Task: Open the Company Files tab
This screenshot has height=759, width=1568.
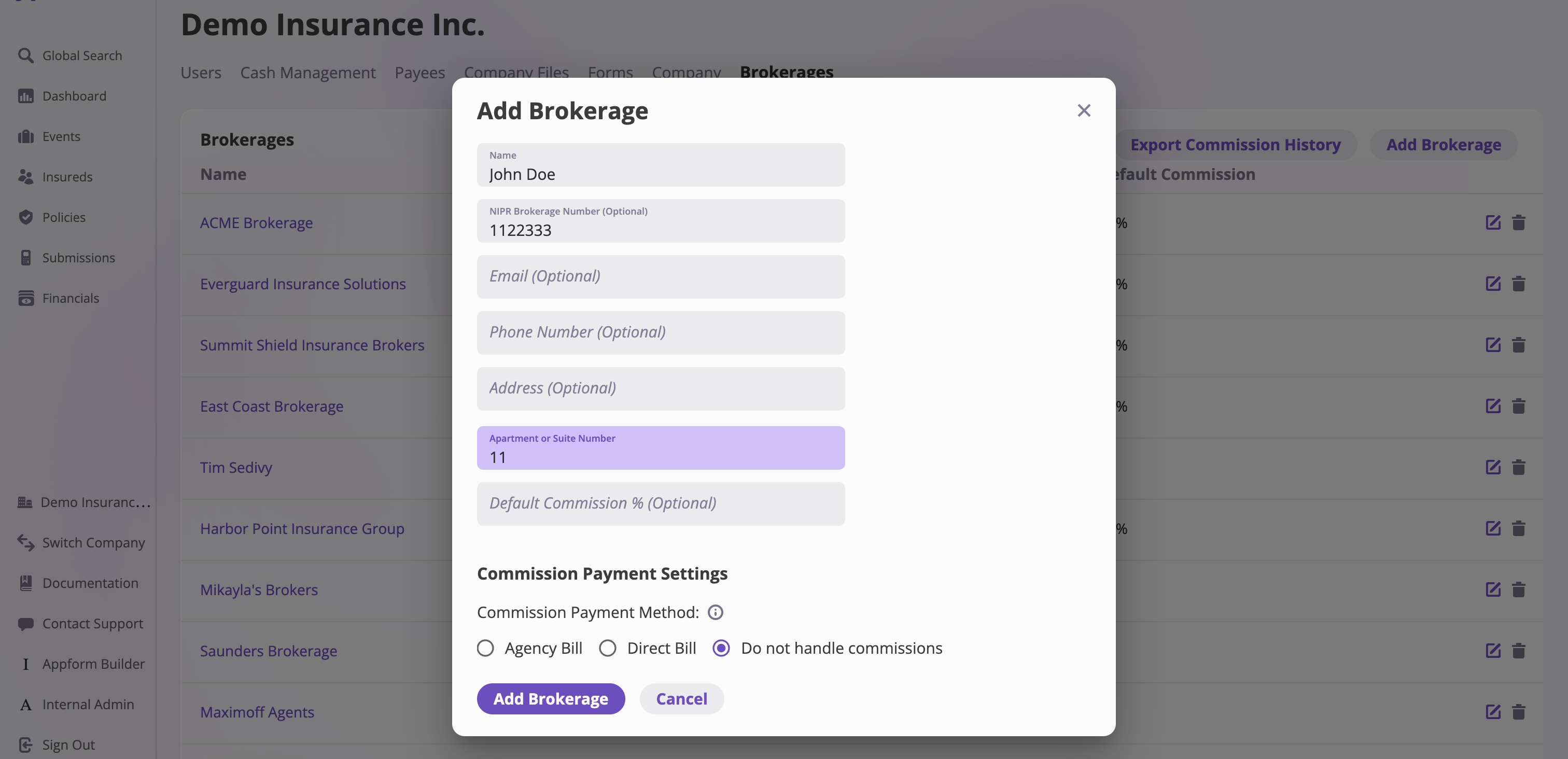Action: pyautogui.click(x=516, y=72)
